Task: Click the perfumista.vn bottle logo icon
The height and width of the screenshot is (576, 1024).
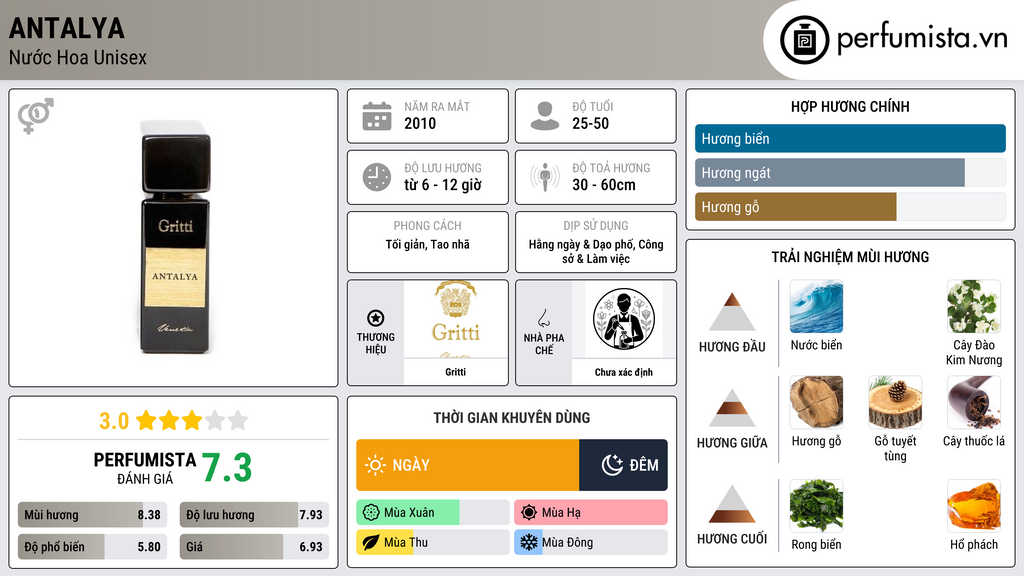Action: coord(804,40)
